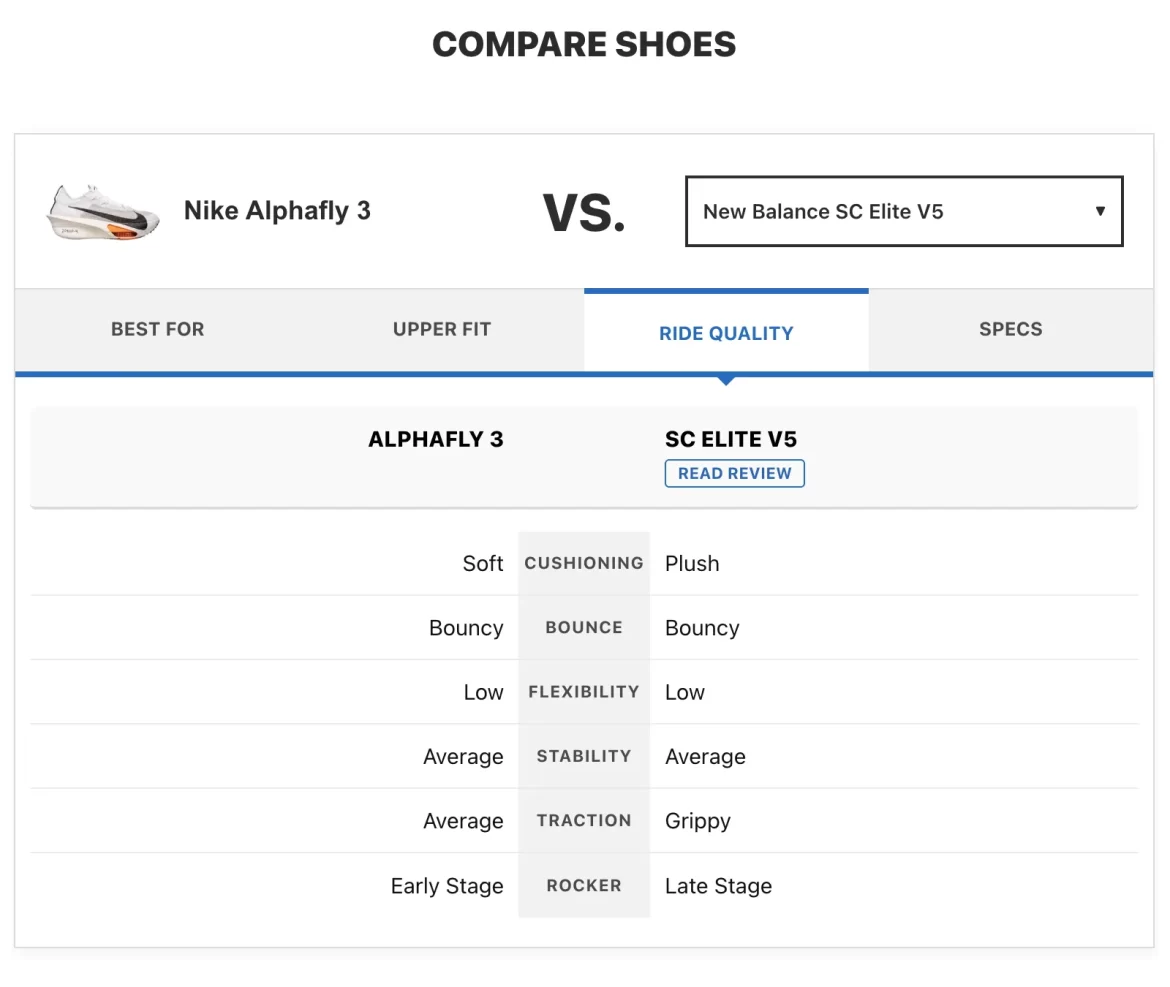The width and height of the screenshot is (1170, 987).
Task: Click the Flexibility row label
Action: pyautogui.click(x=584, y=692)
